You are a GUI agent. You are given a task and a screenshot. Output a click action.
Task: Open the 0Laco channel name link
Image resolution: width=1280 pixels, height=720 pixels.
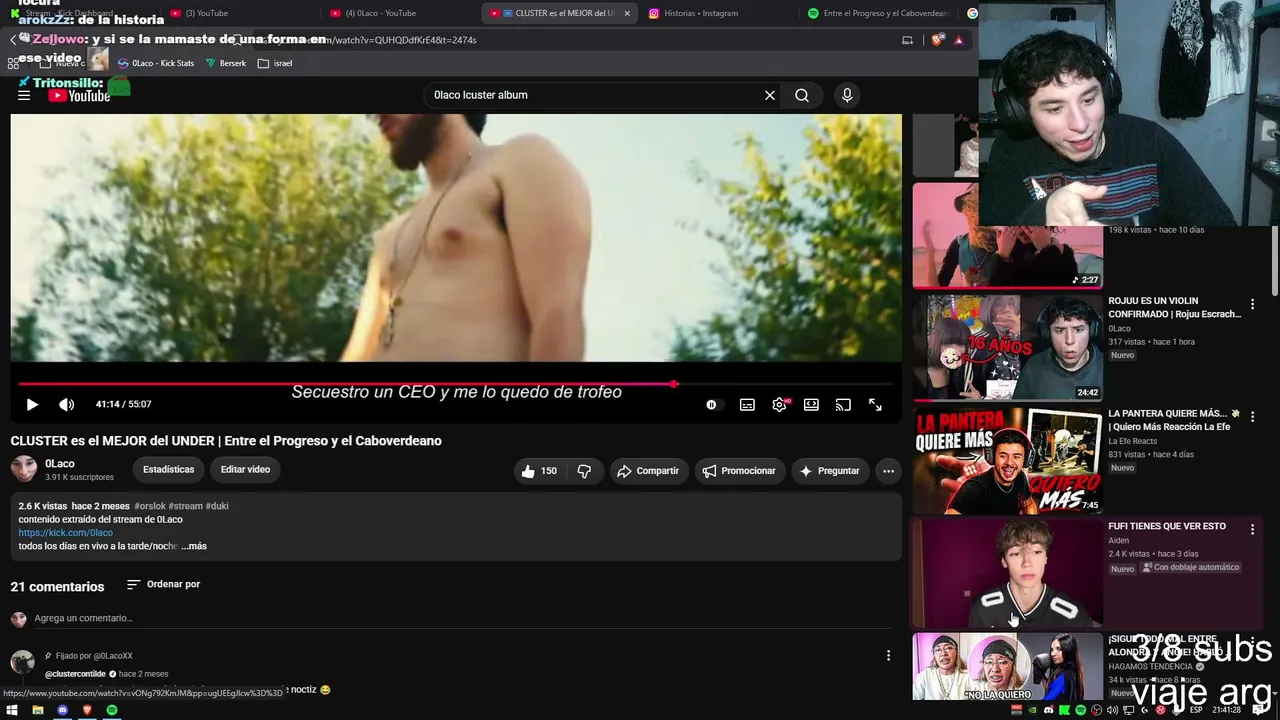pos(60,464)
